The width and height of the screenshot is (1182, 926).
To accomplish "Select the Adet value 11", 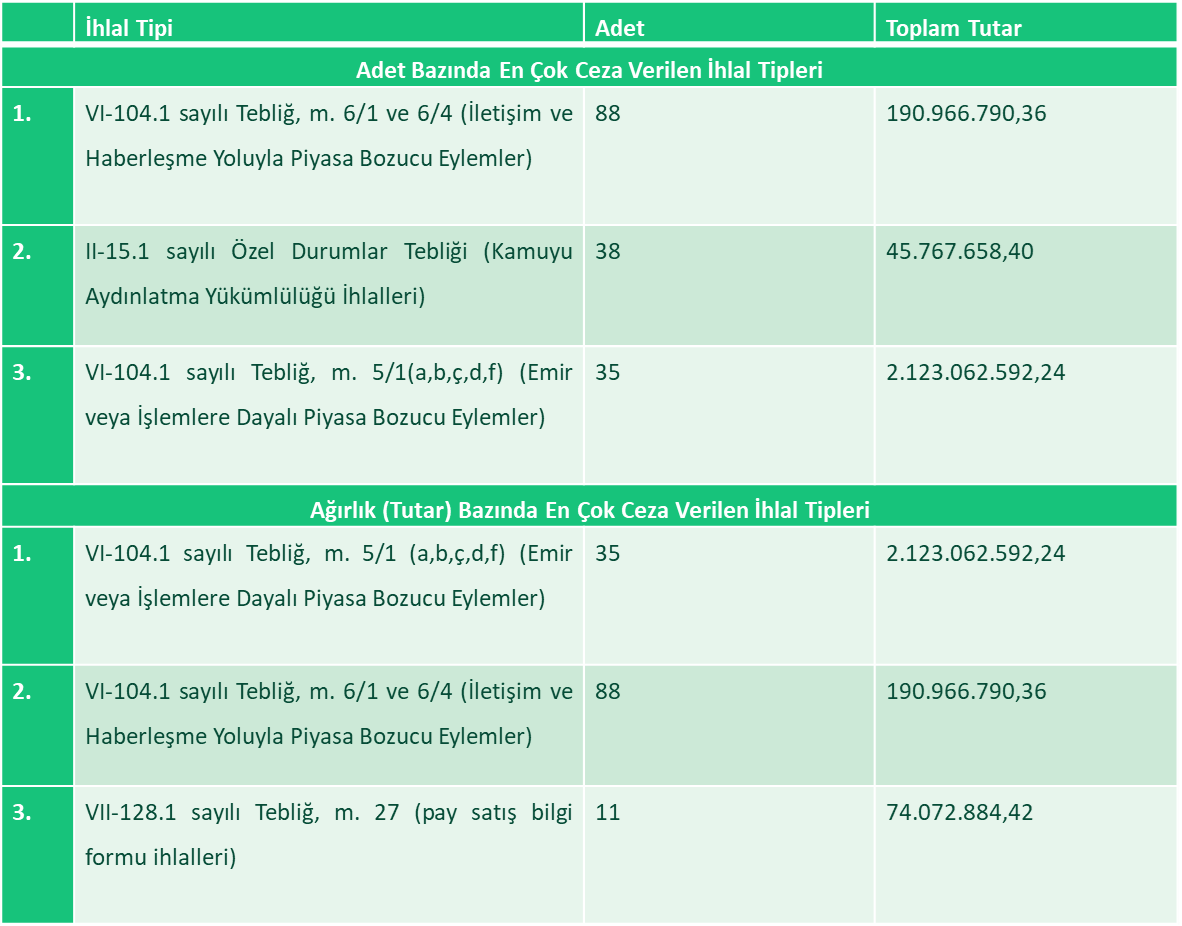I will [x=607, y=812].
